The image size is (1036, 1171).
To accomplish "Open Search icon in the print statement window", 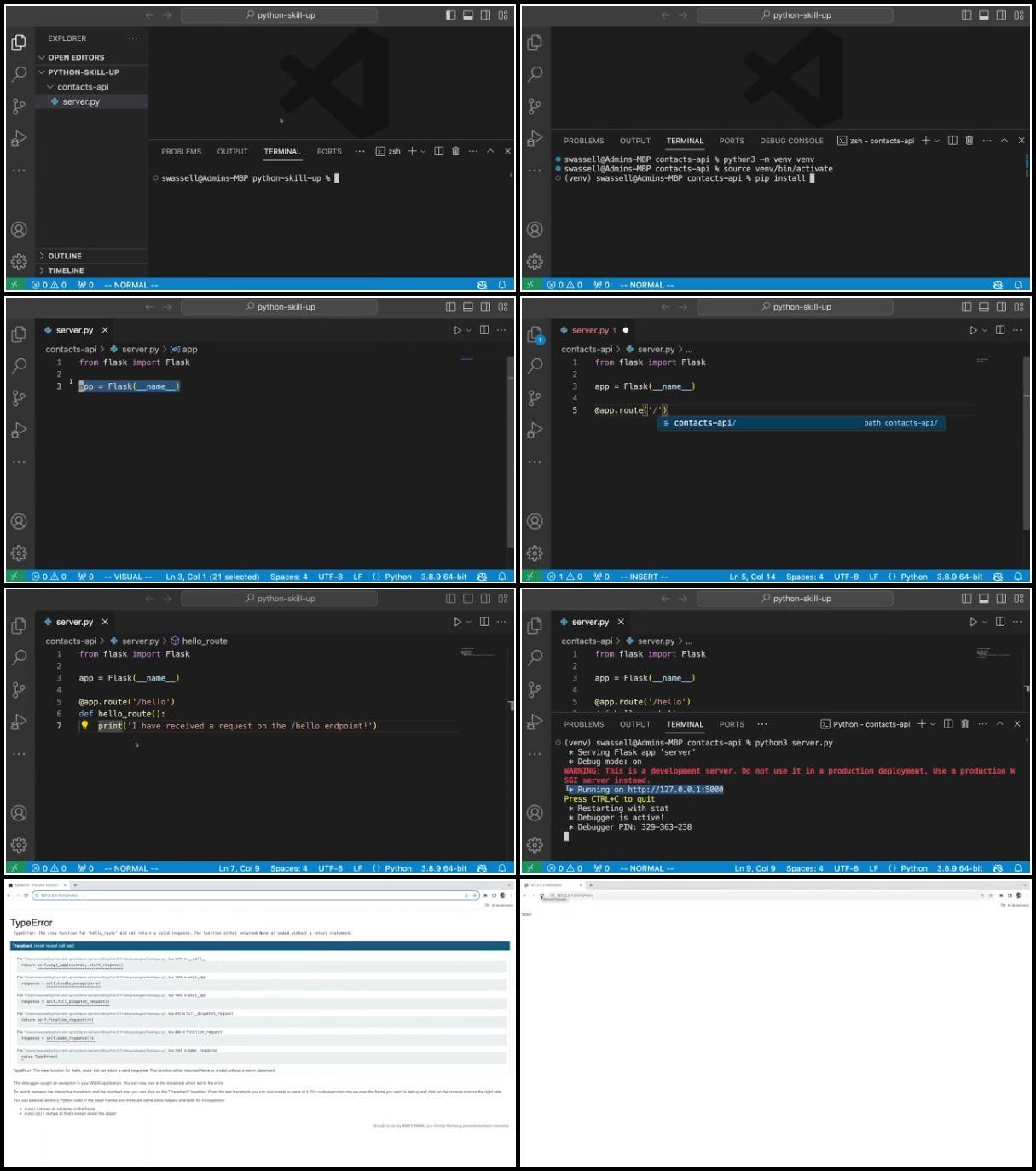I will click(x=19, y=658).
